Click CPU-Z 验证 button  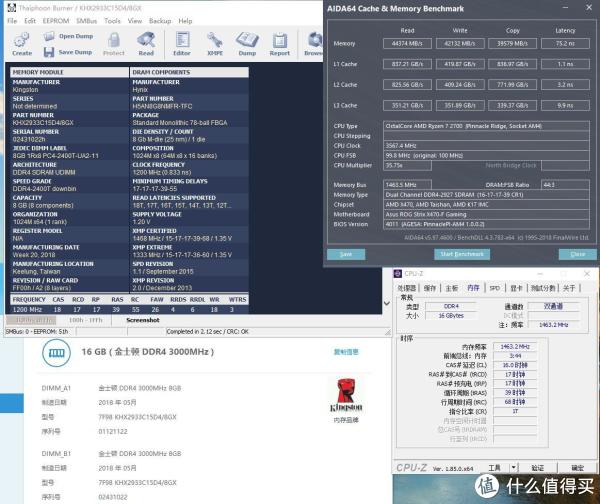coord(538,468)
